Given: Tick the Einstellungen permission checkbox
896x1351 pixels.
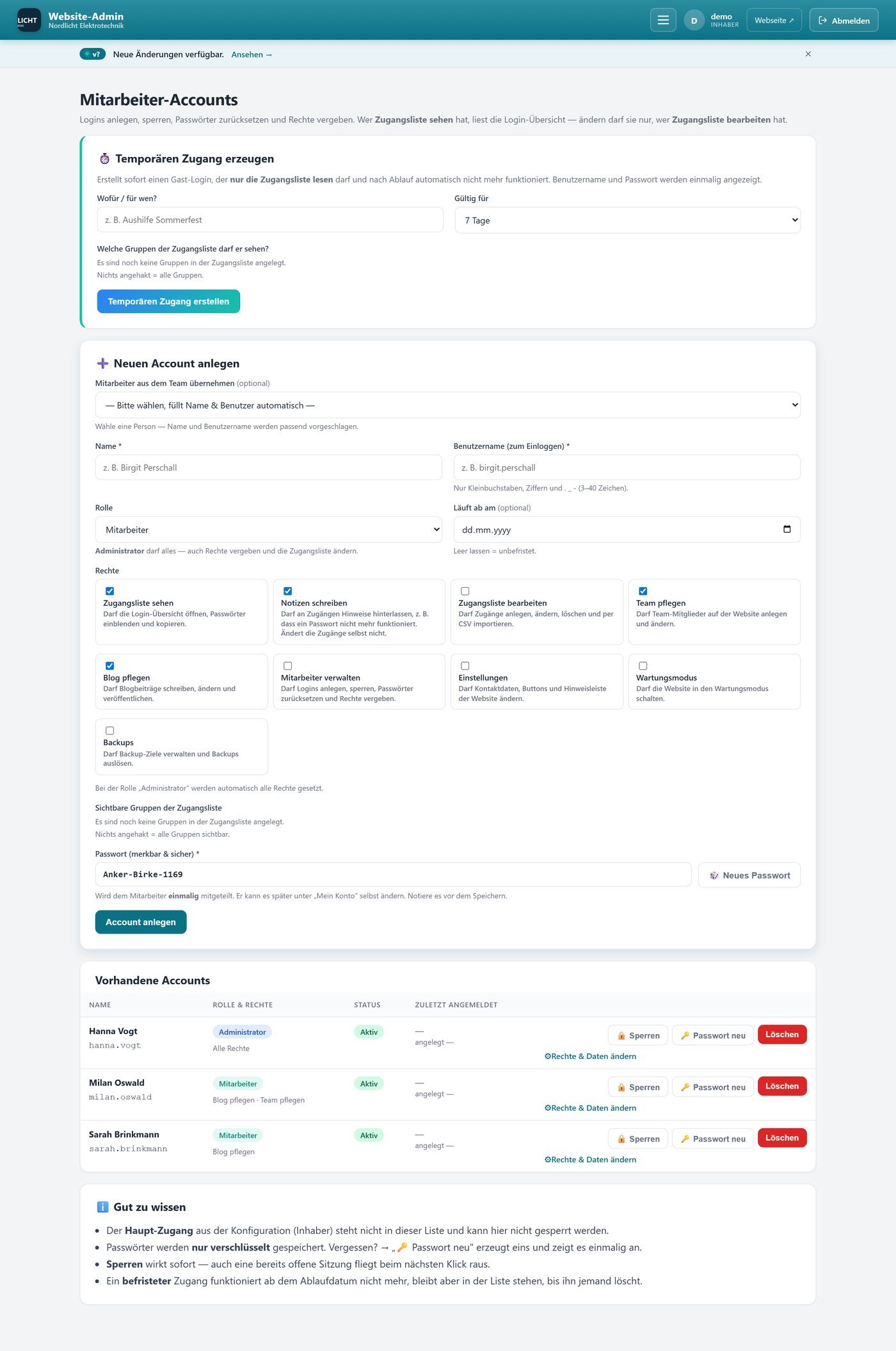Looking at the screenshot, I should [x=465, y=666].
